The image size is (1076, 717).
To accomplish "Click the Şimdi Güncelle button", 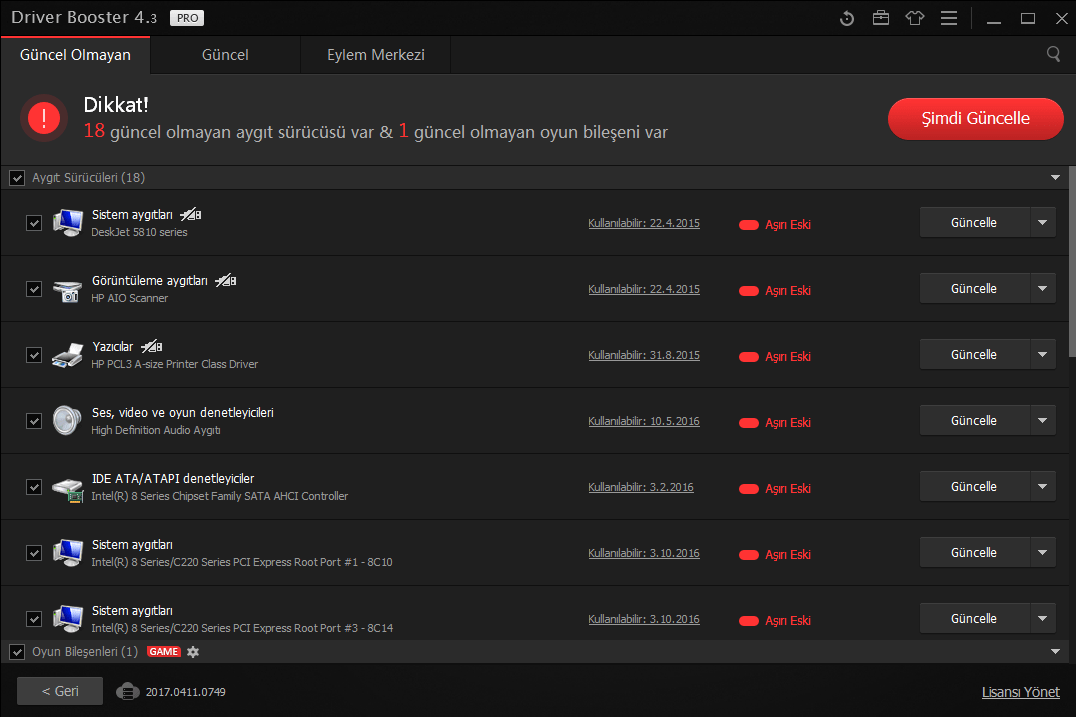I will [975, 119].
